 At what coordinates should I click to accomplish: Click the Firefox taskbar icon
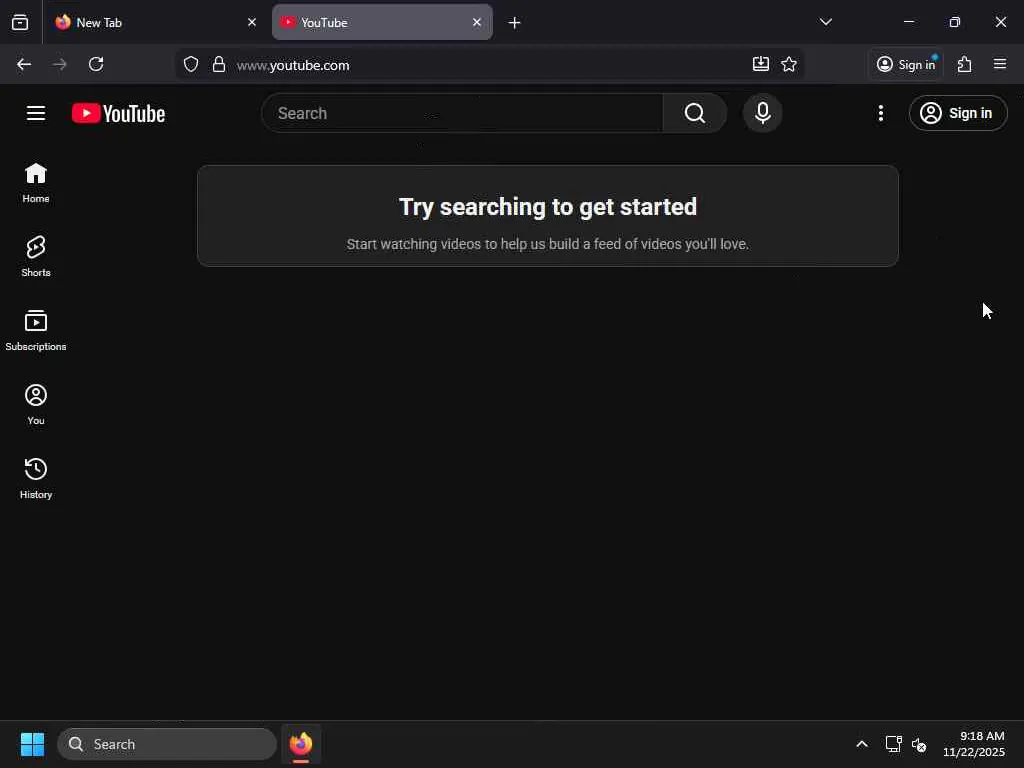pos(301,744)
